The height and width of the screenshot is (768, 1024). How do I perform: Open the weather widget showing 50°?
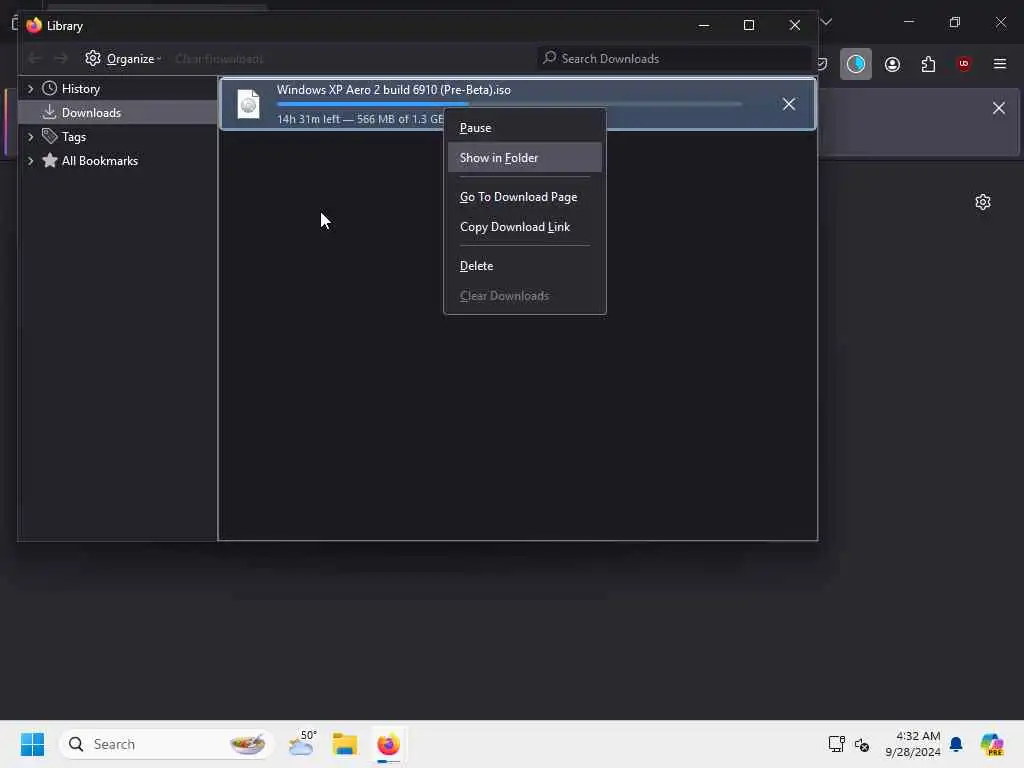pos(302,744)
